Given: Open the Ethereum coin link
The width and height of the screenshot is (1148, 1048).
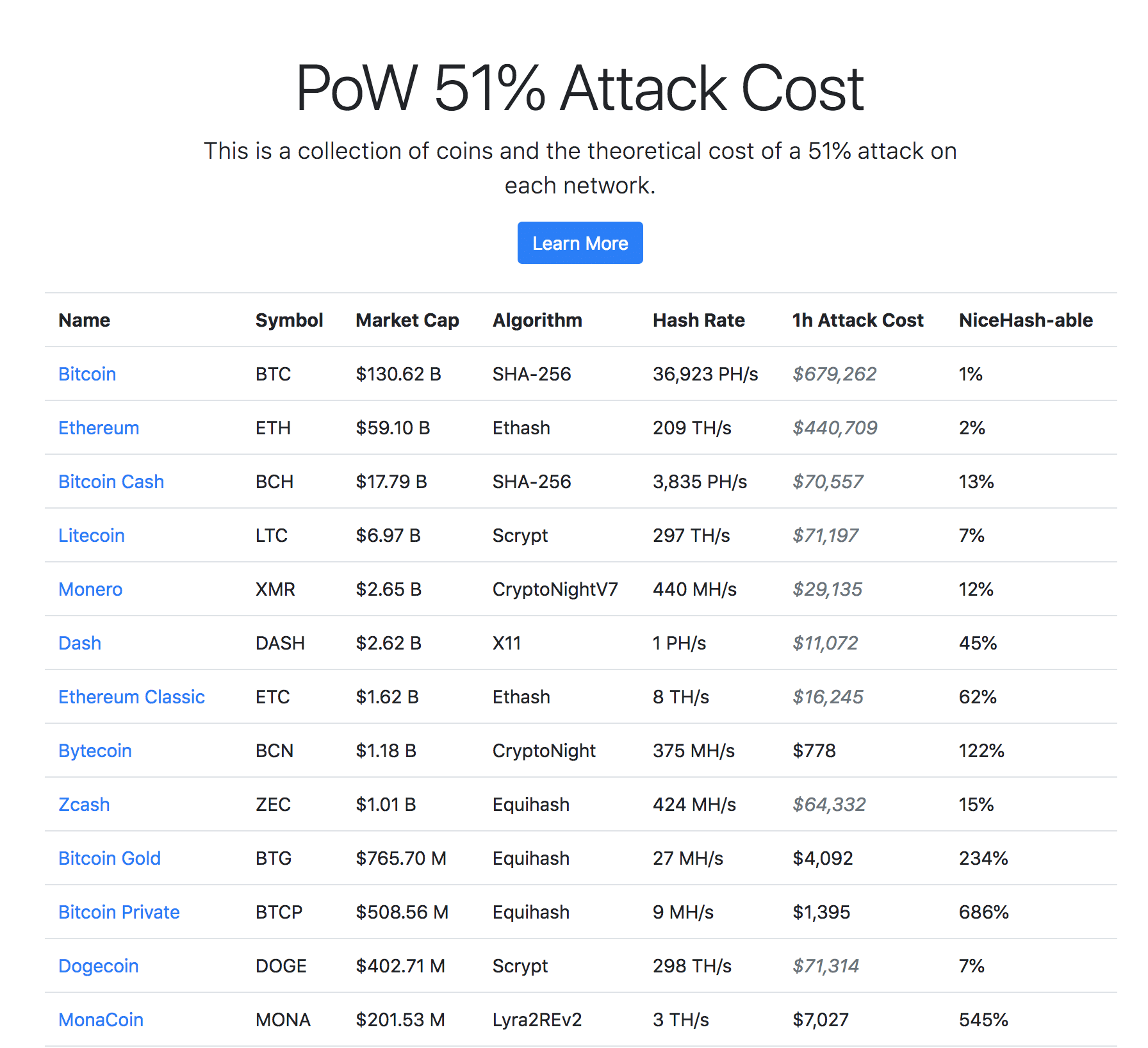Looking at the screenshot, I should pyautogui.click(x=99, y=428).
